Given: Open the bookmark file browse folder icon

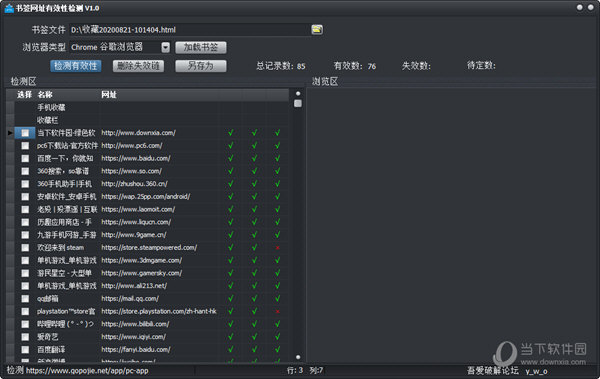Looking at the screenshot, I should click(x=317, y=29).
